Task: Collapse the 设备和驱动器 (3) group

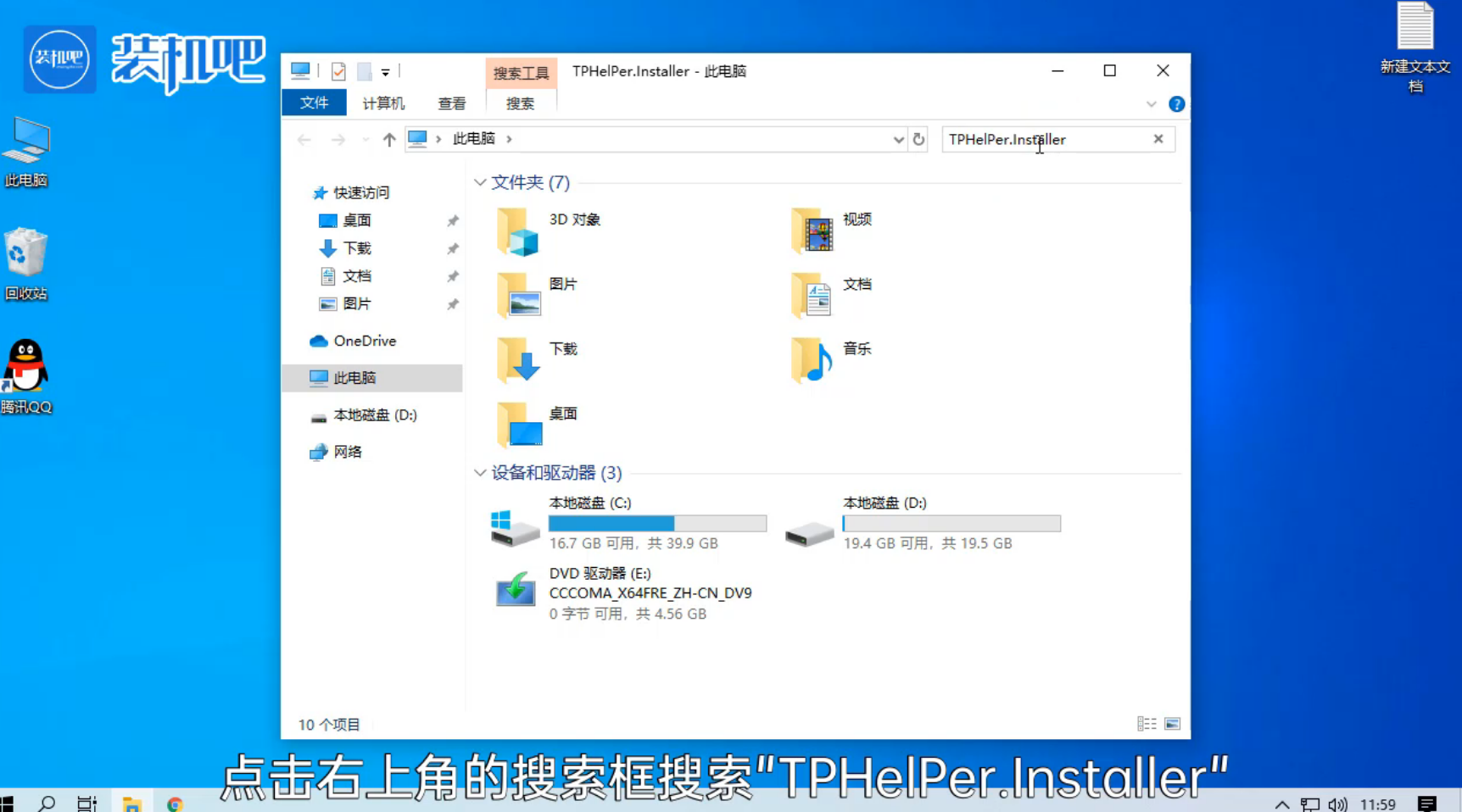Action: (x=480, y=473)
